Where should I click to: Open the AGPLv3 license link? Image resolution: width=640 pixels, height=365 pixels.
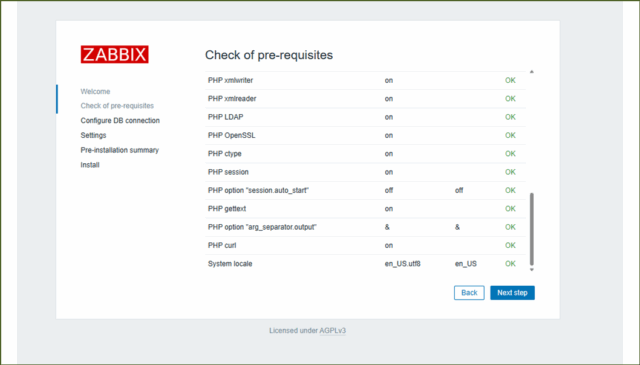tap(332, 331)
